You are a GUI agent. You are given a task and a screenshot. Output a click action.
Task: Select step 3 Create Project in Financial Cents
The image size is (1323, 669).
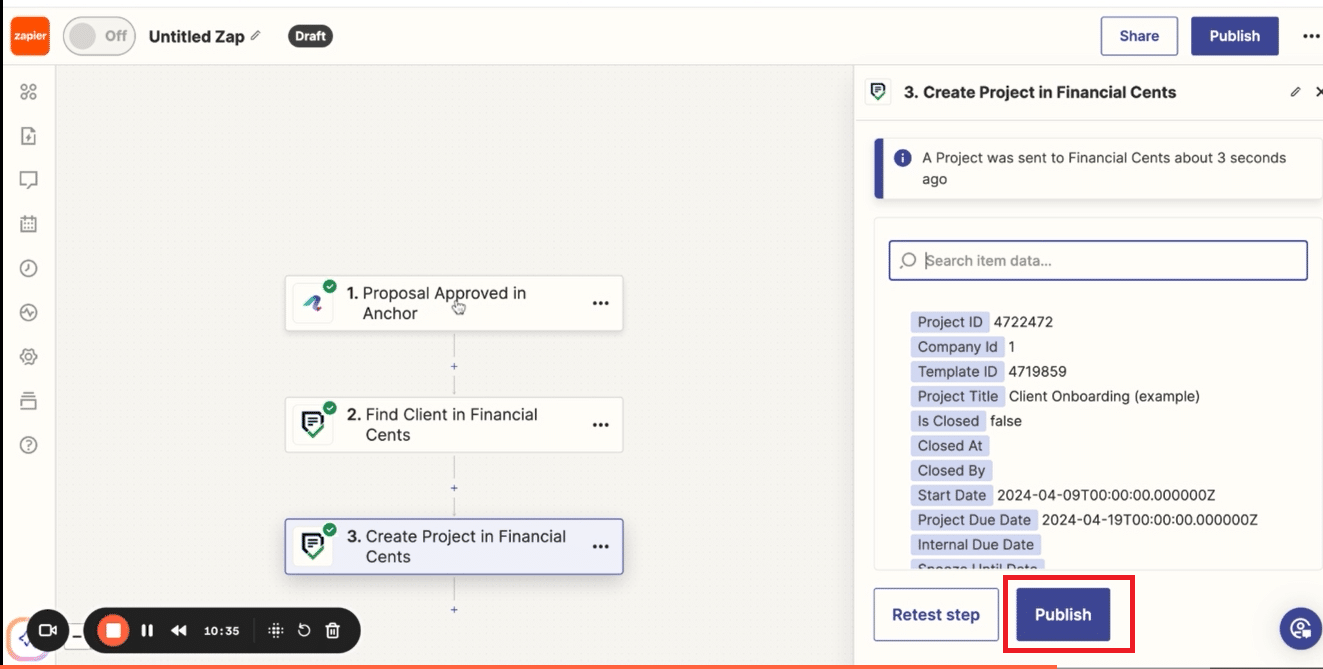454,546
